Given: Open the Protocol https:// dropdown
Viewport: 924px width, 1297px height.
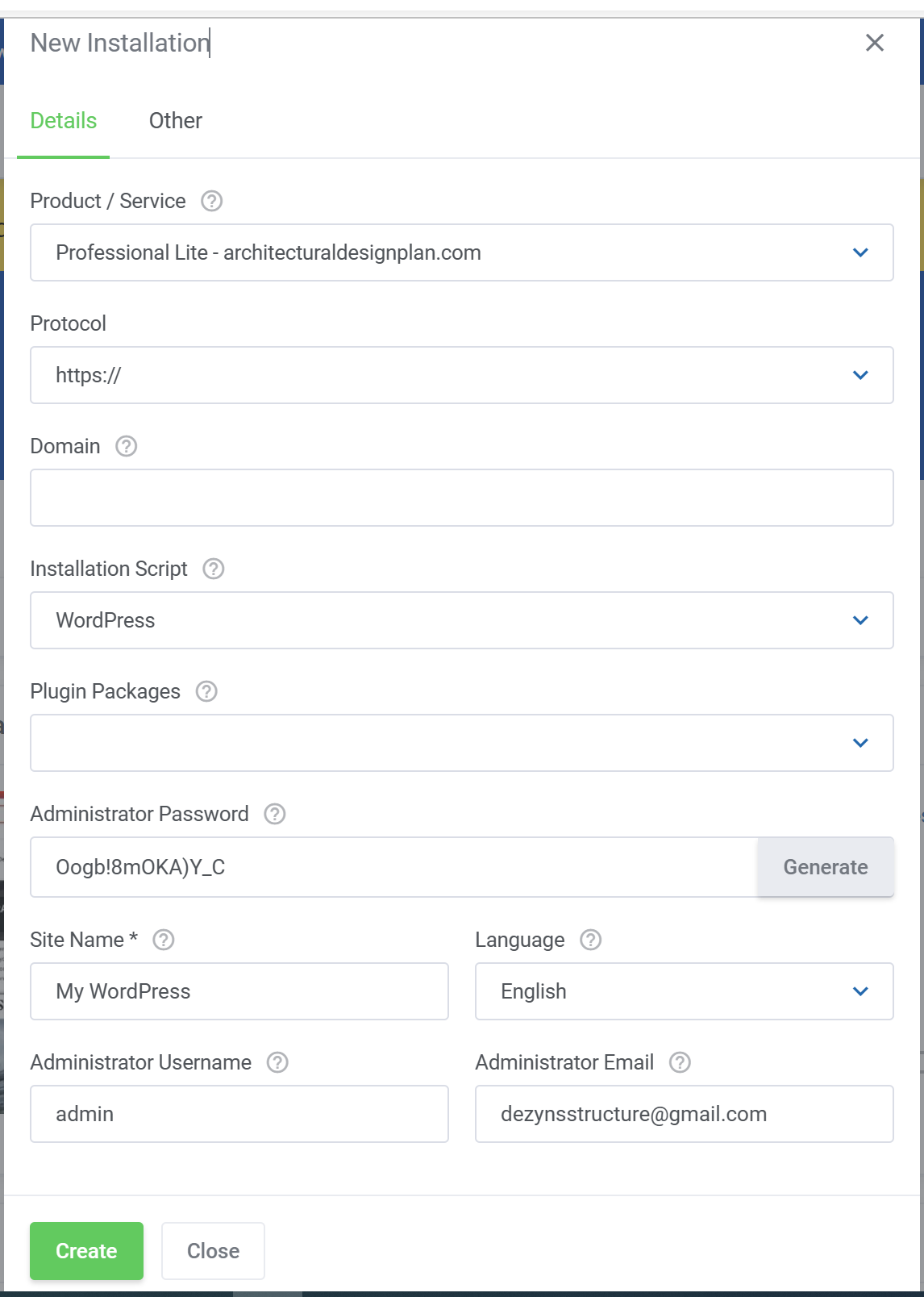Looking at the screenshot, I should tap(462, 375).
